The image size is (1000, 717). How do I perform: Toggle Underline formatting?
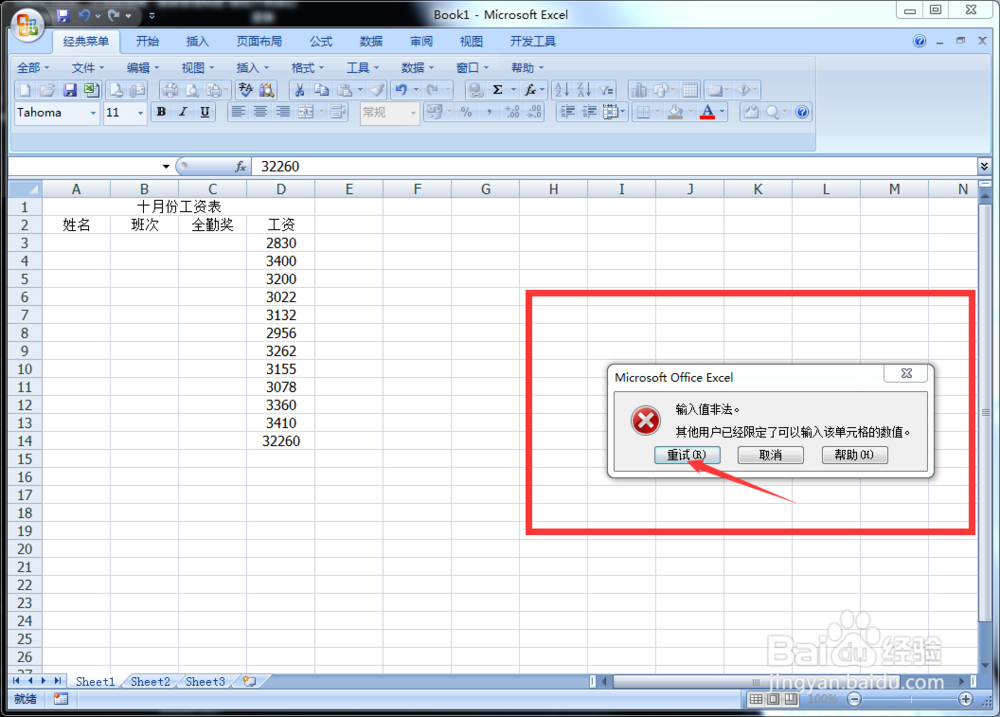coord(205,112)
